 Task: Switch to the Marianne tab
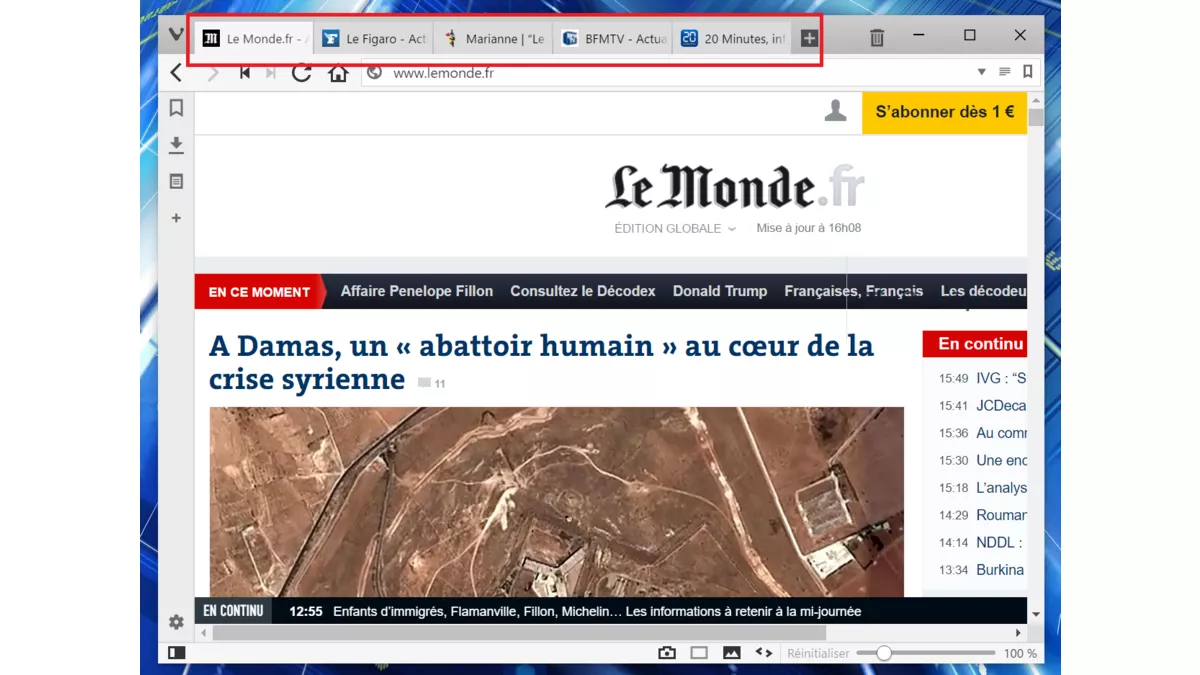[493, 39]
